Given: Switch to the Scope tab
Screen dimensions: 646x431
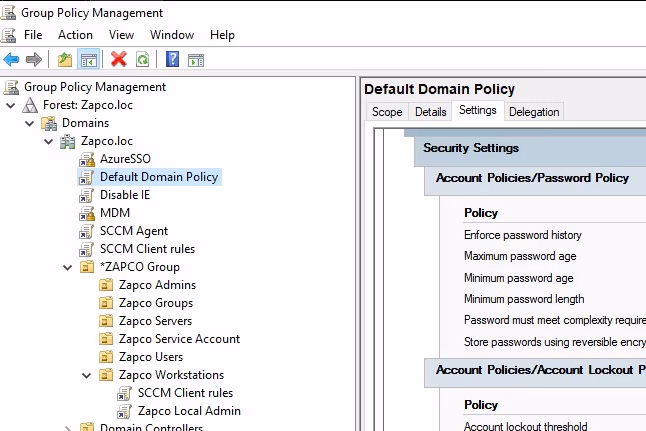Looking at the screenshot, I should pos(387,112).
